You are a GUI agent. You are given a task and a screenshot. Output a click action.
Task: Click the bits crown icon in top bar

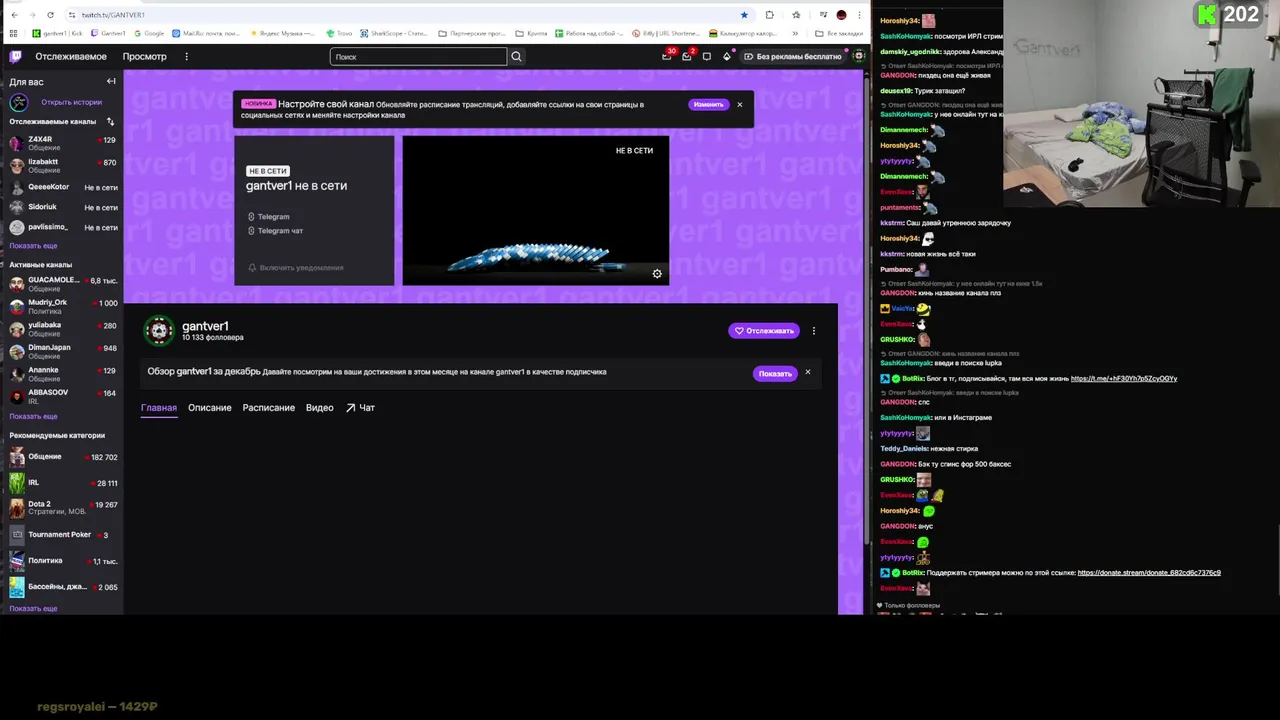coord(727,56)
